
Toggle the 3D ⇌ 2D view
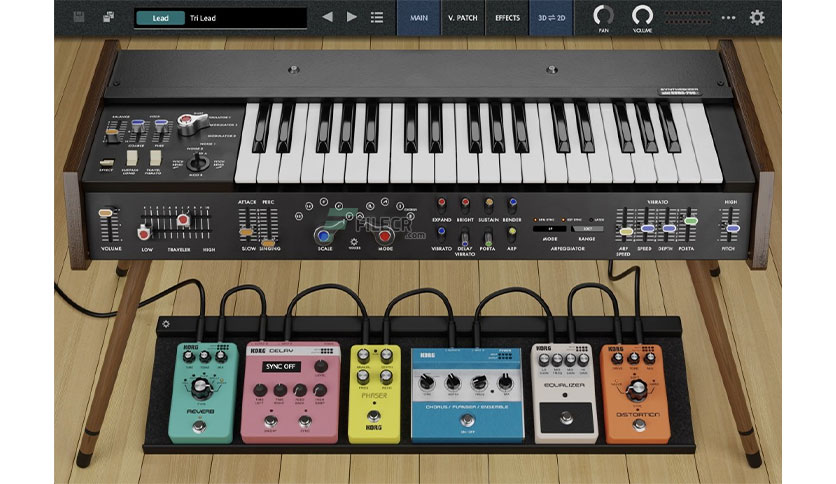click(x=551, y=18)
